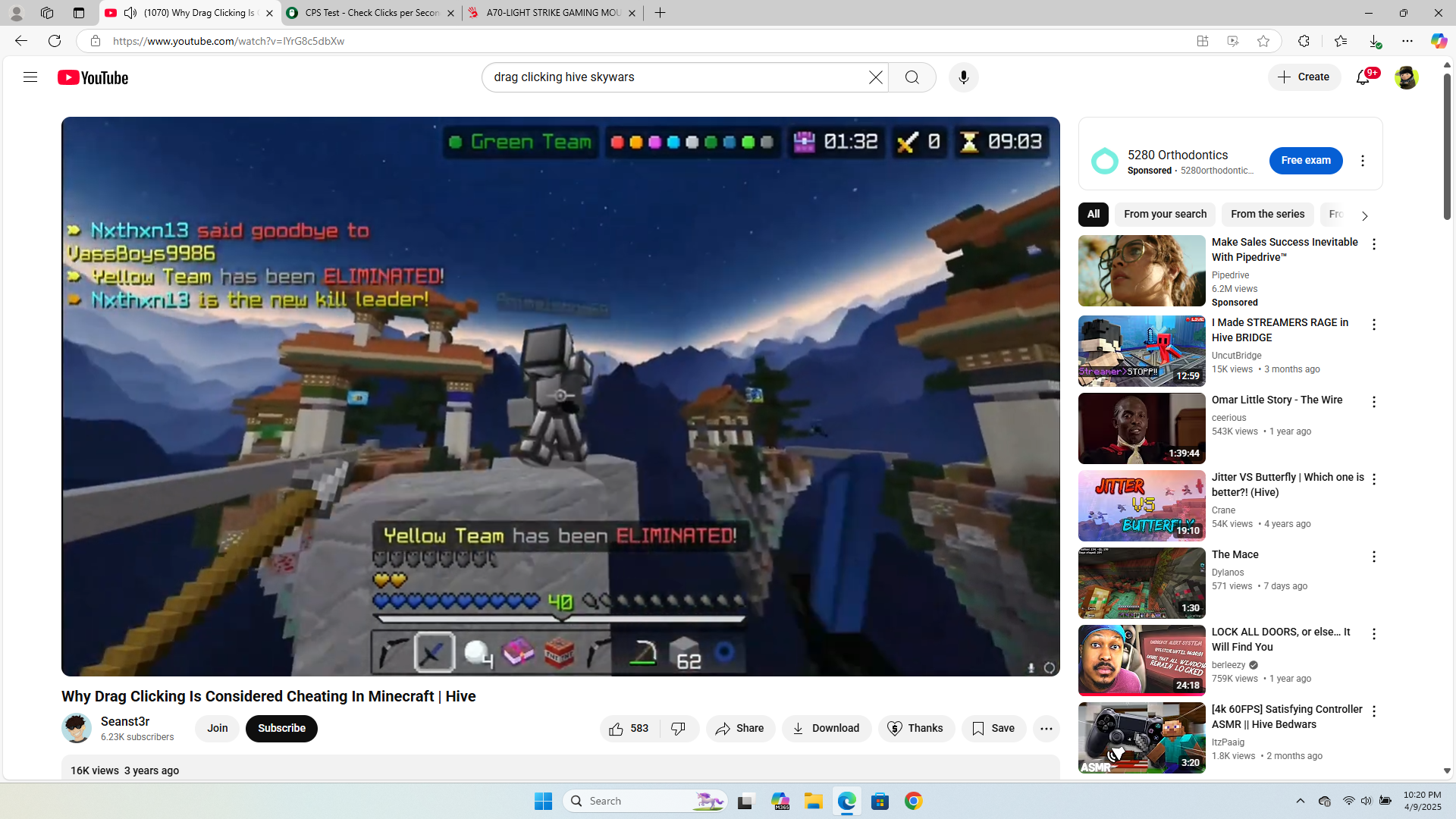
Task: Refresh the current page
Action: [x=55, y=41]
